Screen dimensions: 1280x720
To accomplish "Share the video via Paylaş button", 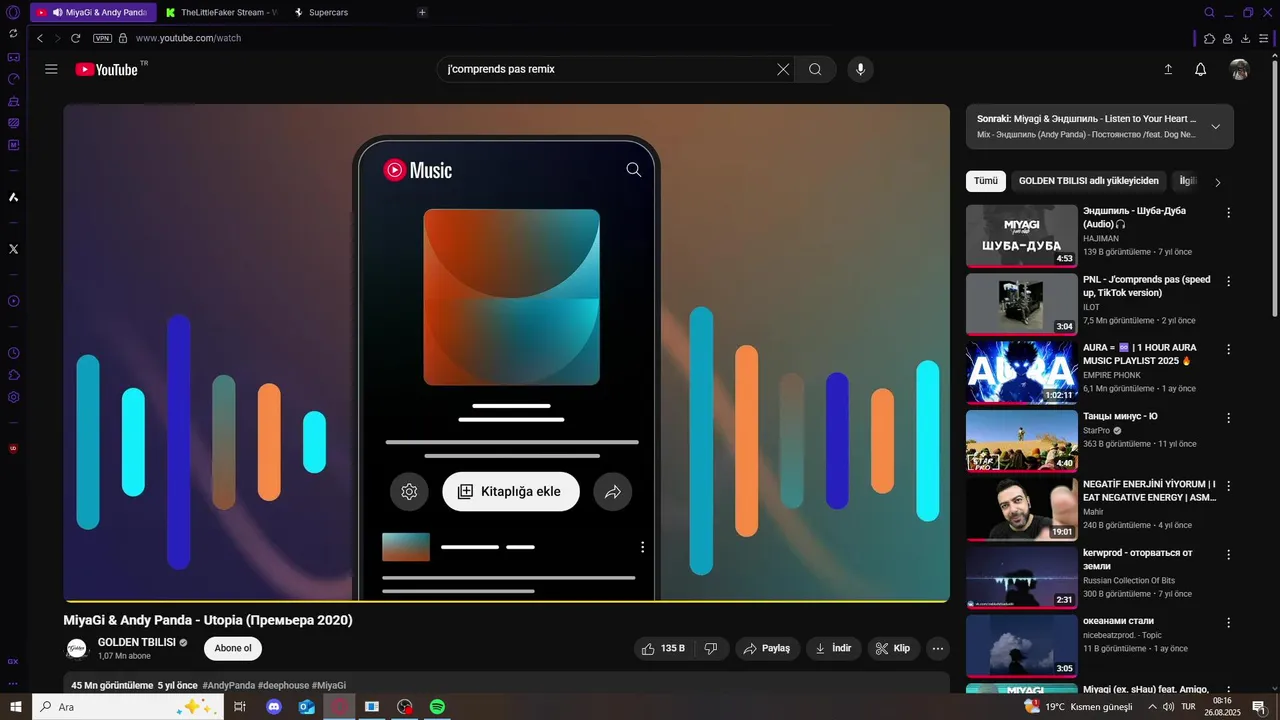I will click(767, 648).
